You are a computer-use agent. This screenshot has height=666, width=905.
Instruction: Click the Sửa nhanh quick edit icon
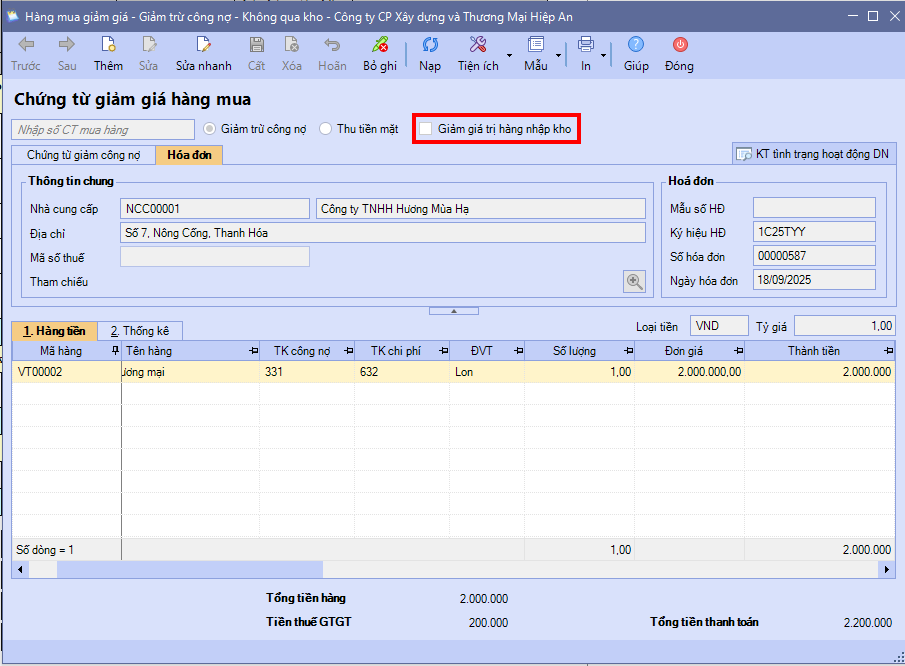[x=203, y=45]
